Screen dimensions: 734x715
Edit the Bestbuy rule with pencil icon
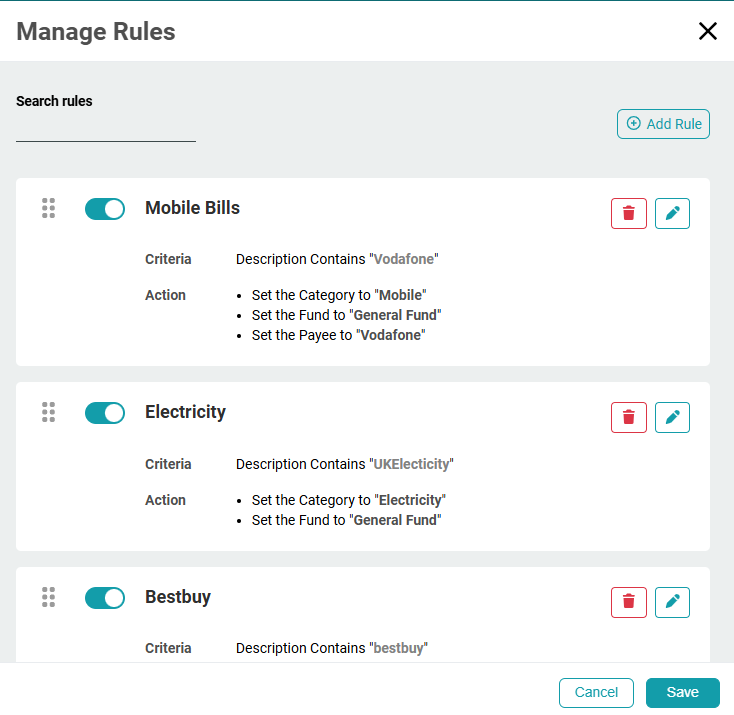672,602
